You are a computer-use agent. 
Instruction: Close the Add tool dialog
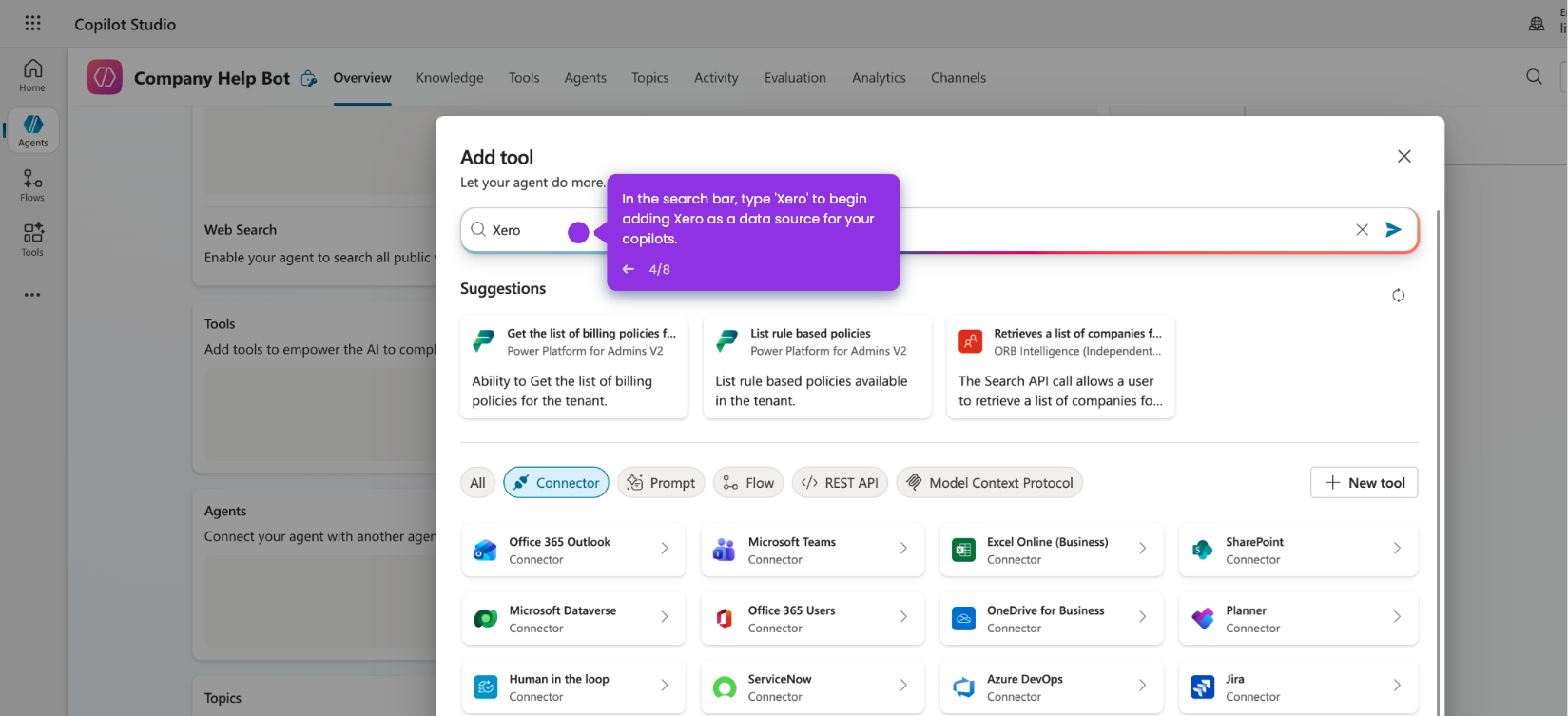tap(1403, 157)
